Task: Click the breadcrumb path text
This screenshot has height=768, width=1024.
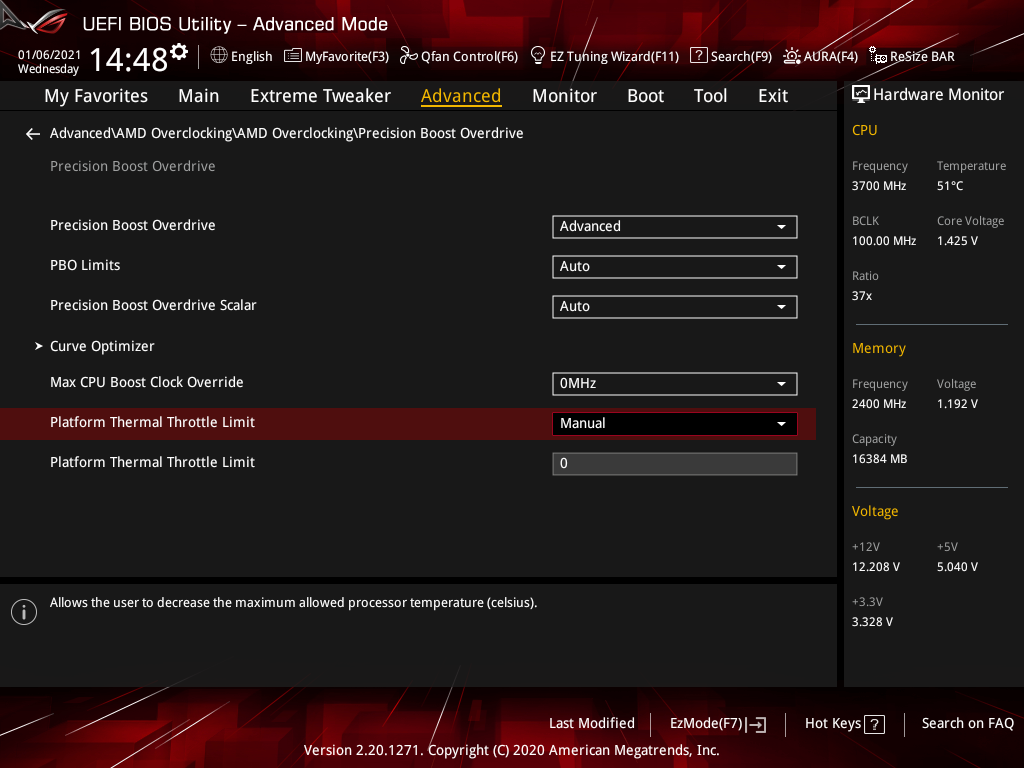Action: click(287, 133)
